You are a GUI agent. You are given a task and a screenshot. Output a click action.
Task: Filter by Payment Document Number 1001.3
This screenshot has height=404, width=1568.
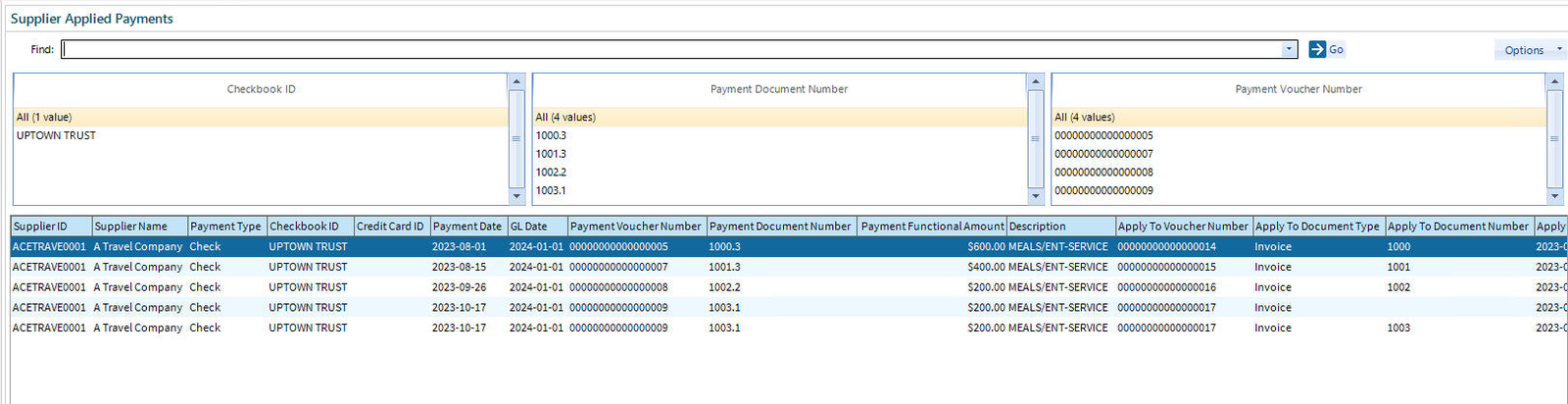pos(779,154)
